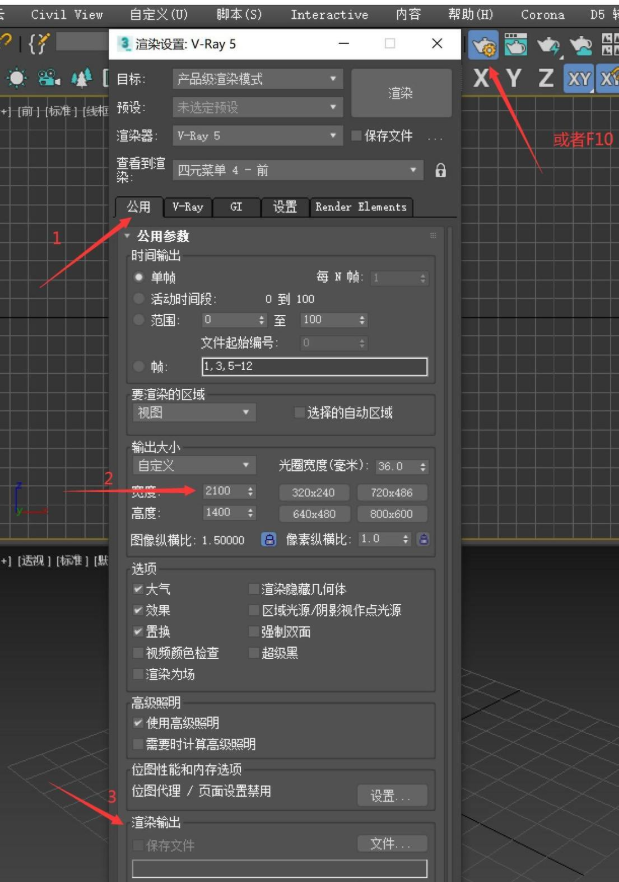Open the Area to Render dropdown
Image resolution: width=619 pixels, height=882 pixels.
tap(194, 412)
